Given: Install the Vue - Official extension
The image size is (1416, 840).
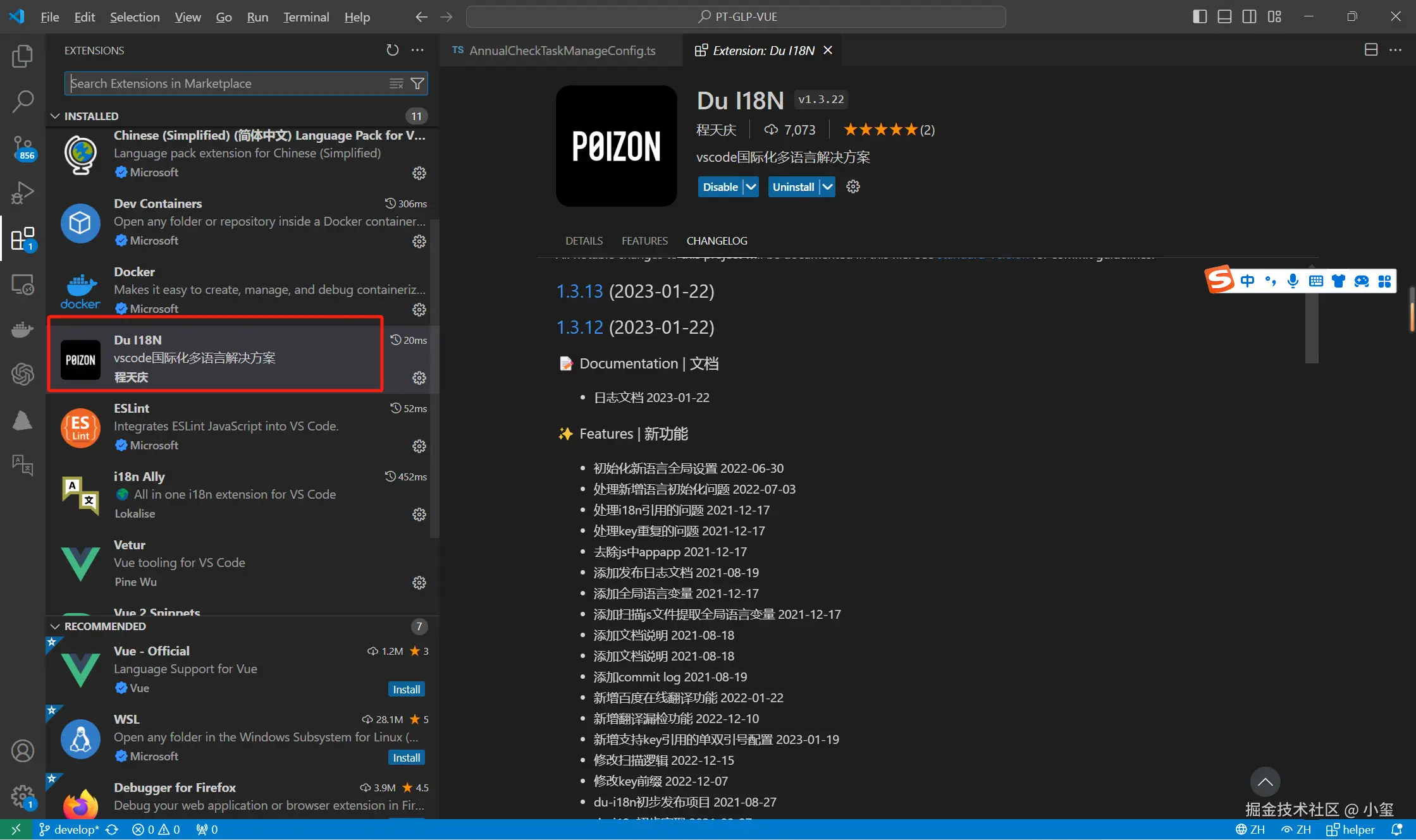Looking at the screenshot, I should tap(406, 690).
